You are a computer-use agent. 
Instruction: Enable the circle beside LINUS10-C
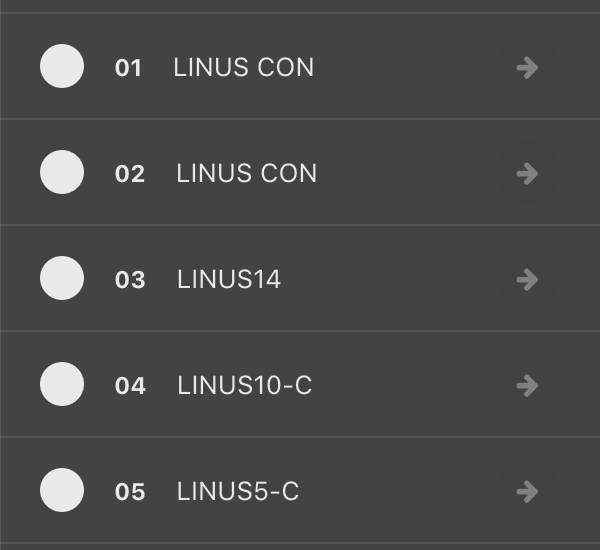coord(62,385)
